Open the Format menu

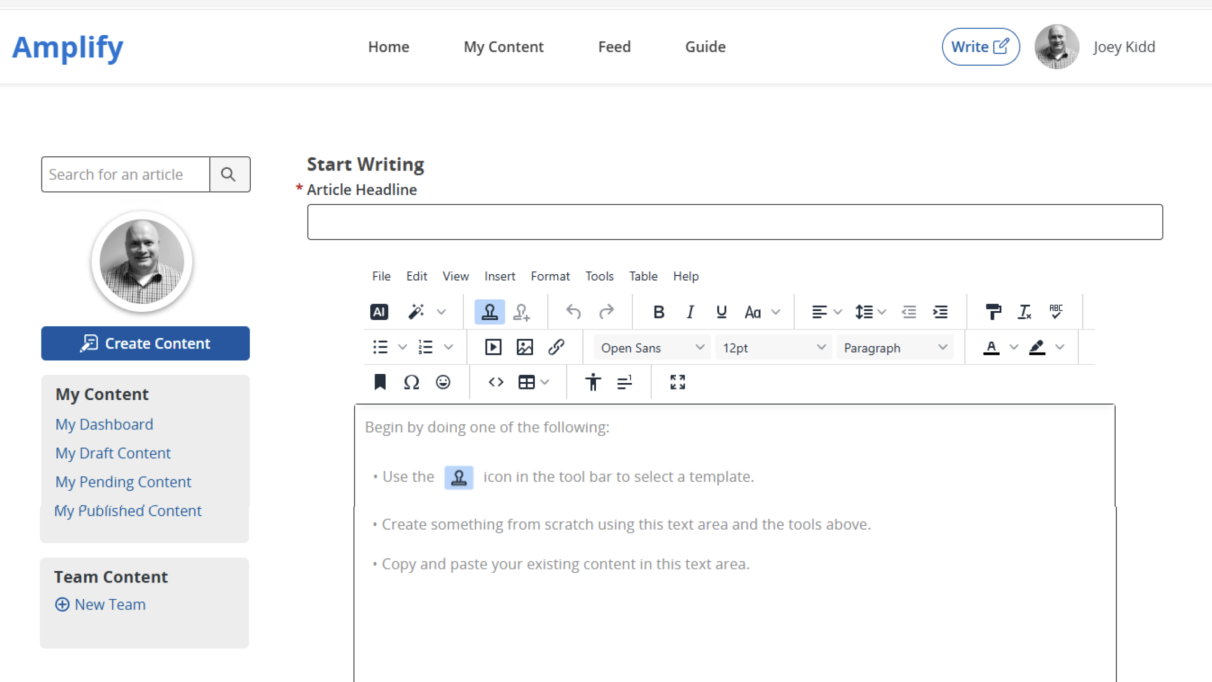pyautogui.click(x=550, y=276)
